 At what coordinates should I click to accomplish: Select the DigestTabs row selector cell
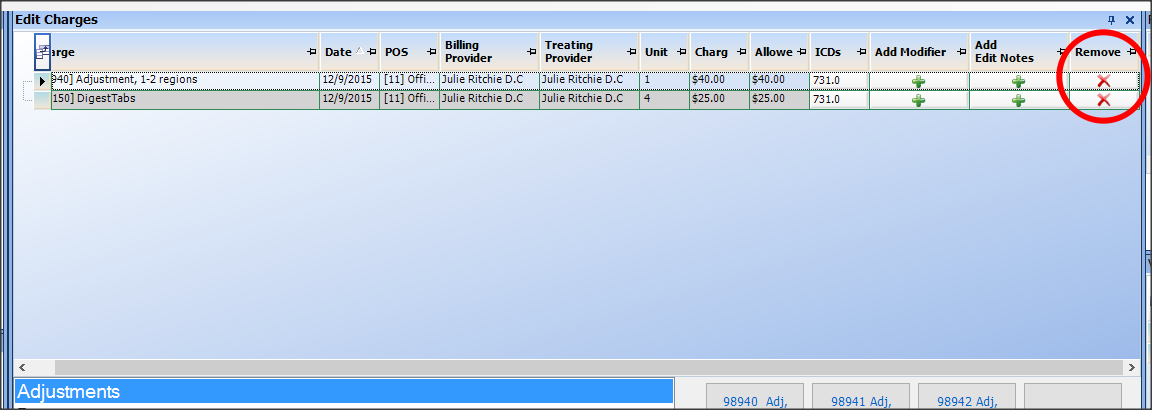coord(43,100)
